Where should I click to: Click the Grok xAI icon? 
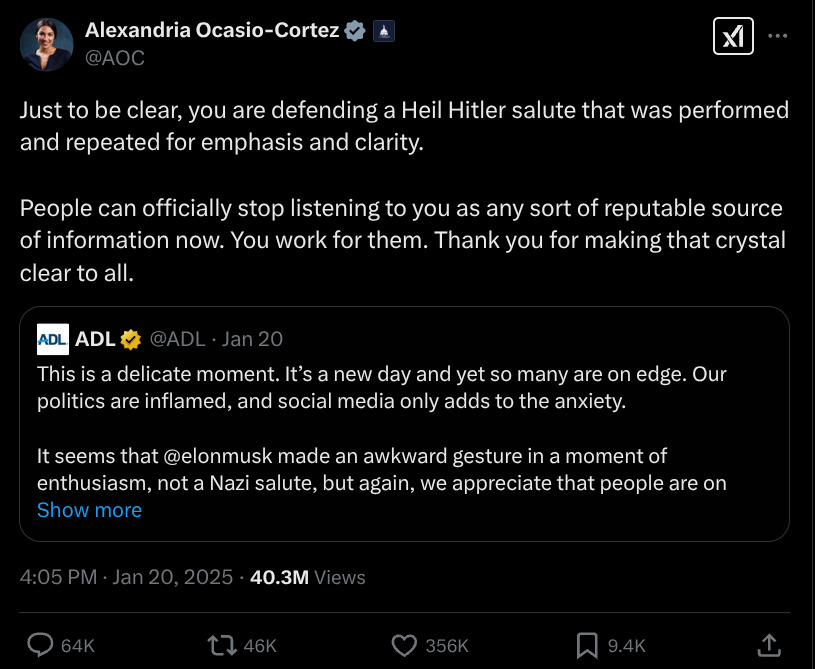pyautogui.click(x=733, y=37)
